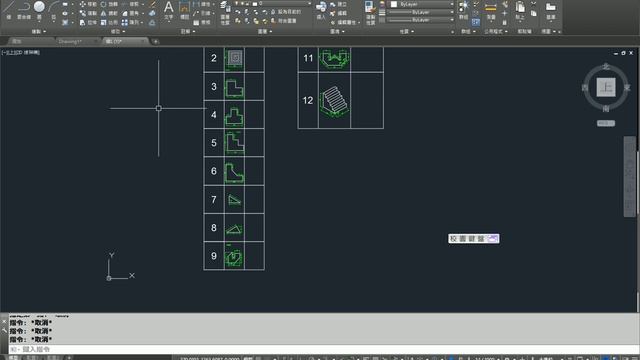Activate the Stretch tool
Image resolution: width=640 pixels, height=360 pixels.
pos(87,23)
